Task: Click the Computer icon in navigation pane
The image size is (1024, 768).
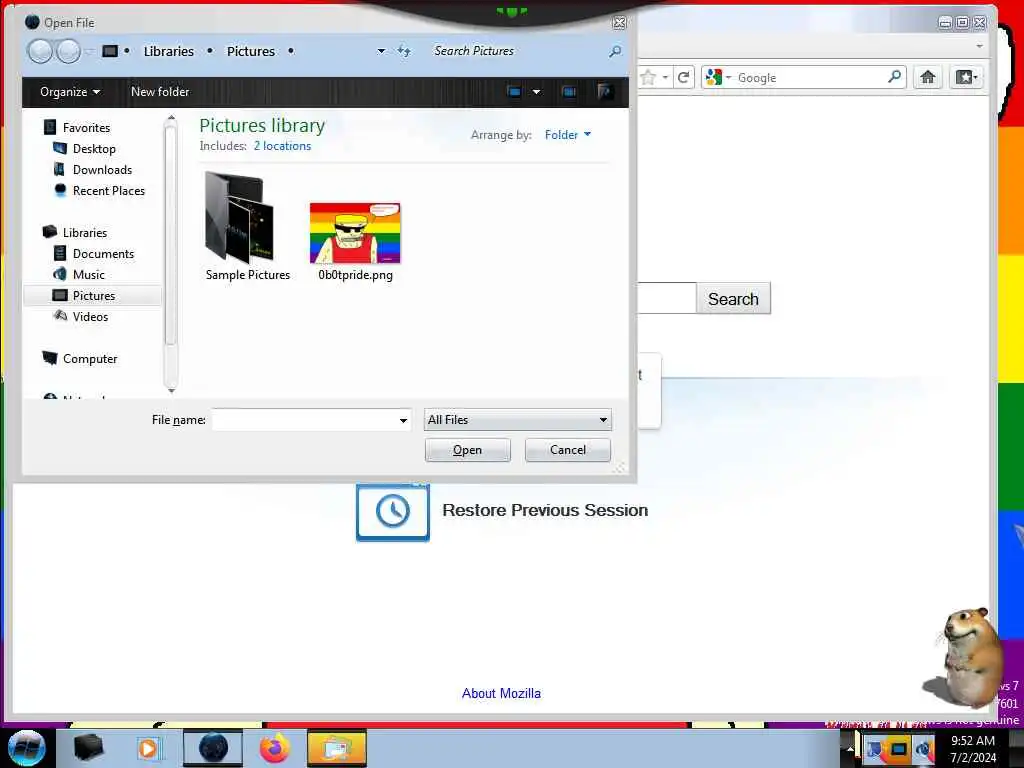Action: [x=50, y=358]
